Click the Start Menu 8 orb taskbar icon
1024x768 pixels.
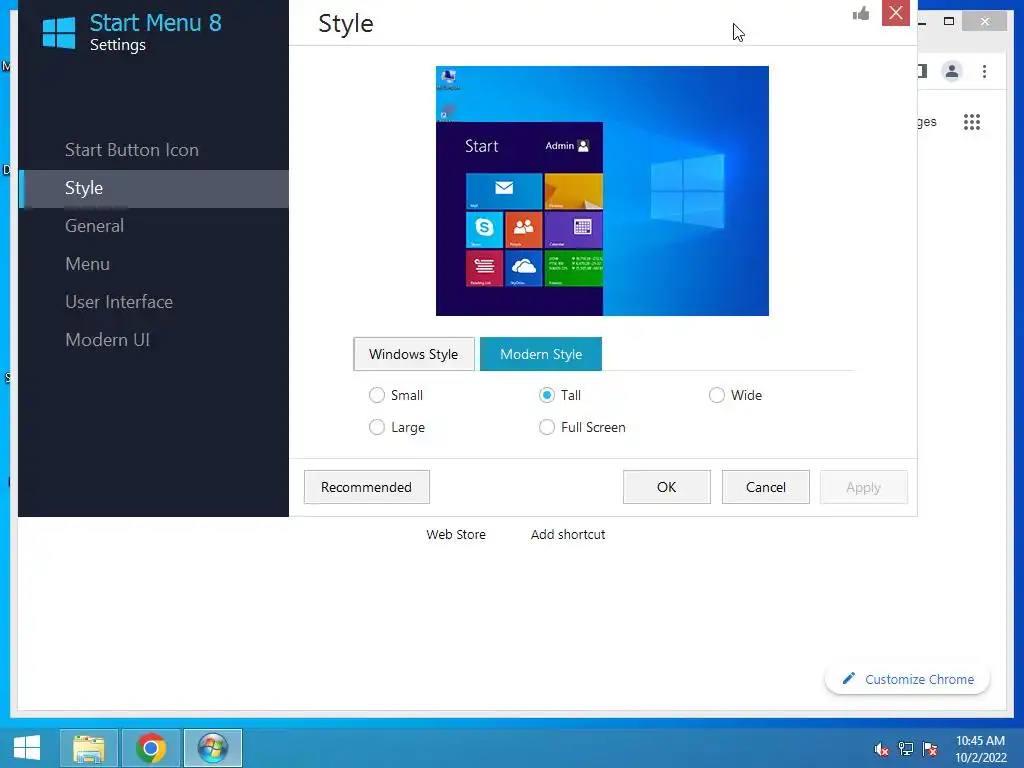pos(213,748)
